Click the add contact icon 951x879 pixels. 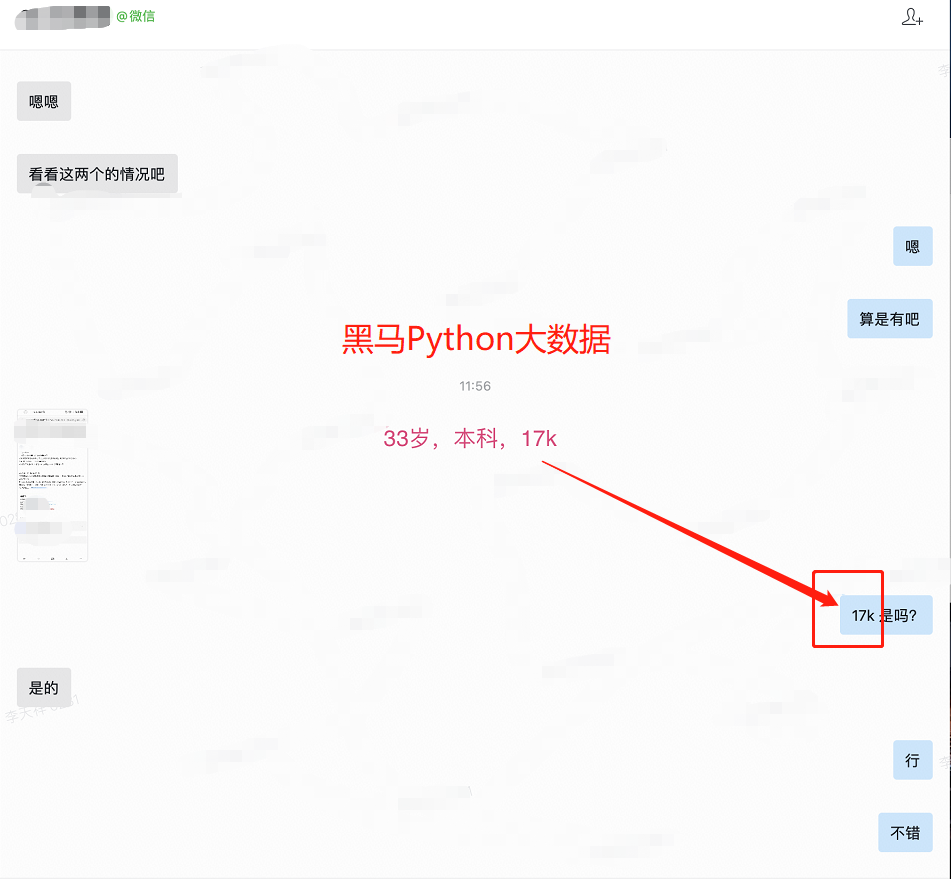pyautogui.click(x=912, y=17)
